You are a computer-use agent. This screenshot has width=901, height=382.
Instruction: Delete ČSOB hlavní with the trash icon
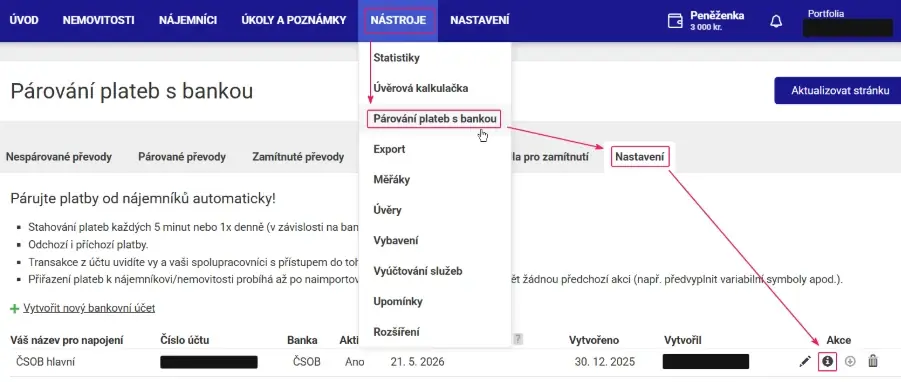tap(873, 361)
